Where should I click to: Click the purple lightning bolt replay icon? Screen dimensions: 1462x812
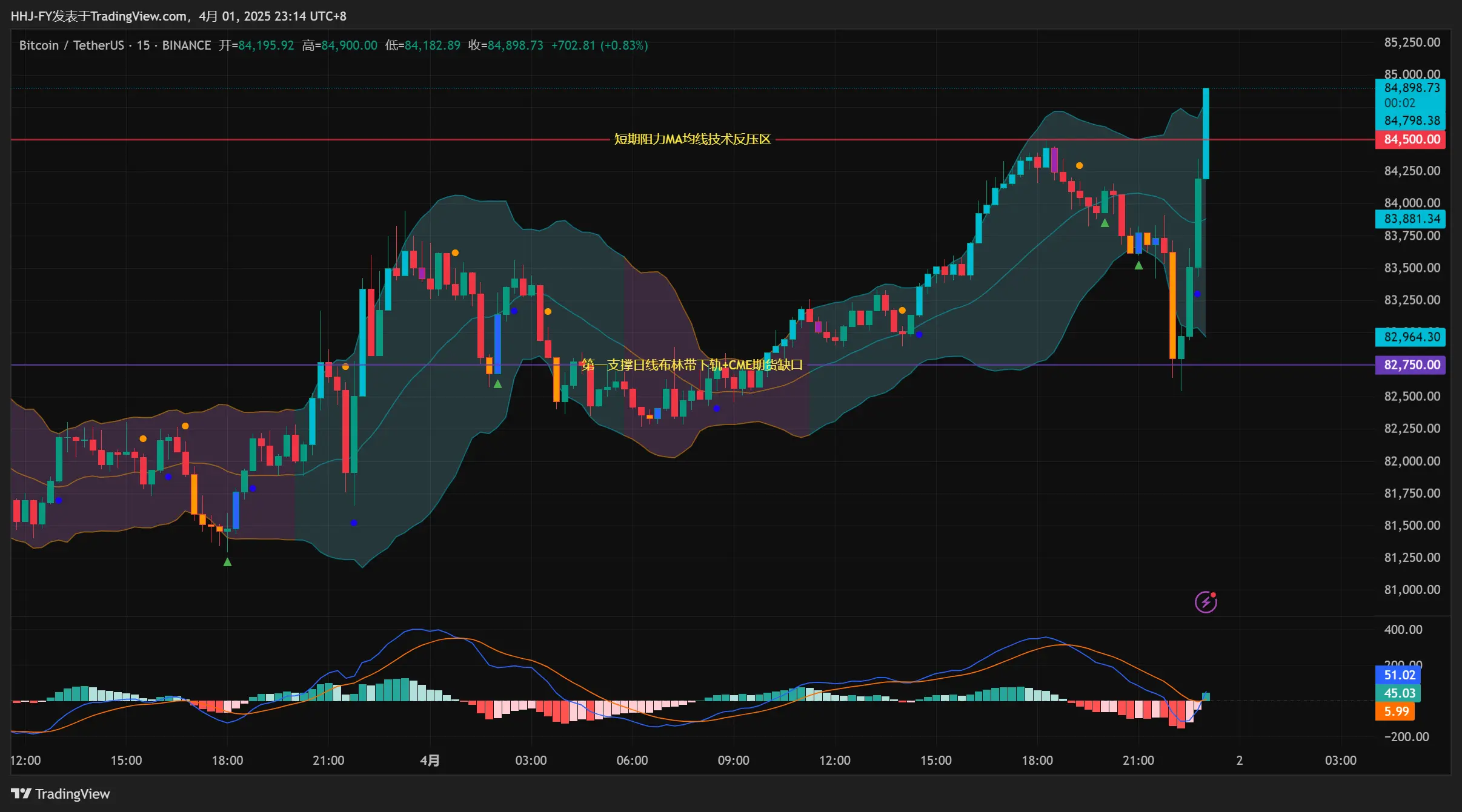(x=1205, y=602)
